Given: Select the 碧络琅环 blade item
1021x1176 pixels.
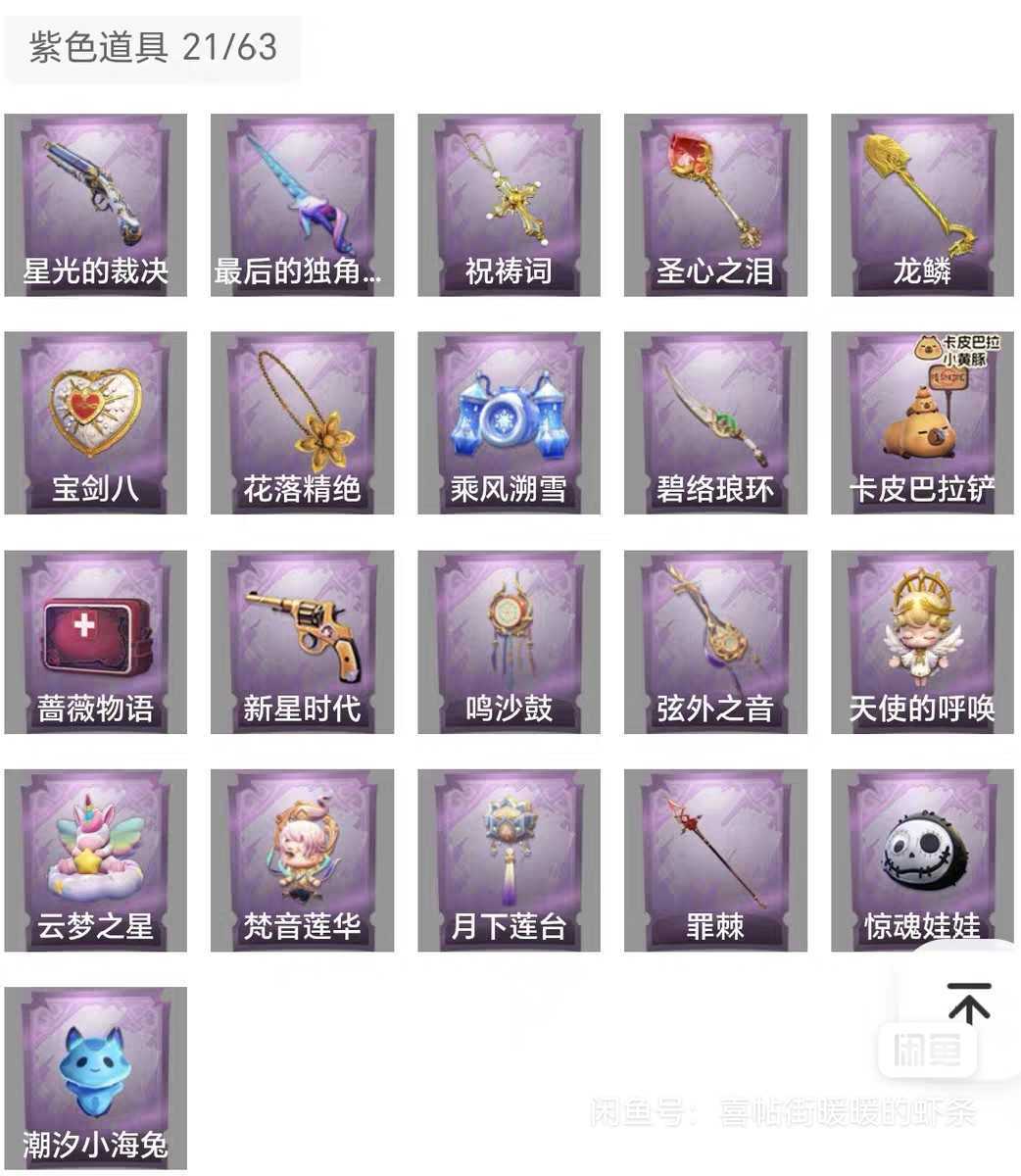Looking at the screenshot, I should [715, 423].
